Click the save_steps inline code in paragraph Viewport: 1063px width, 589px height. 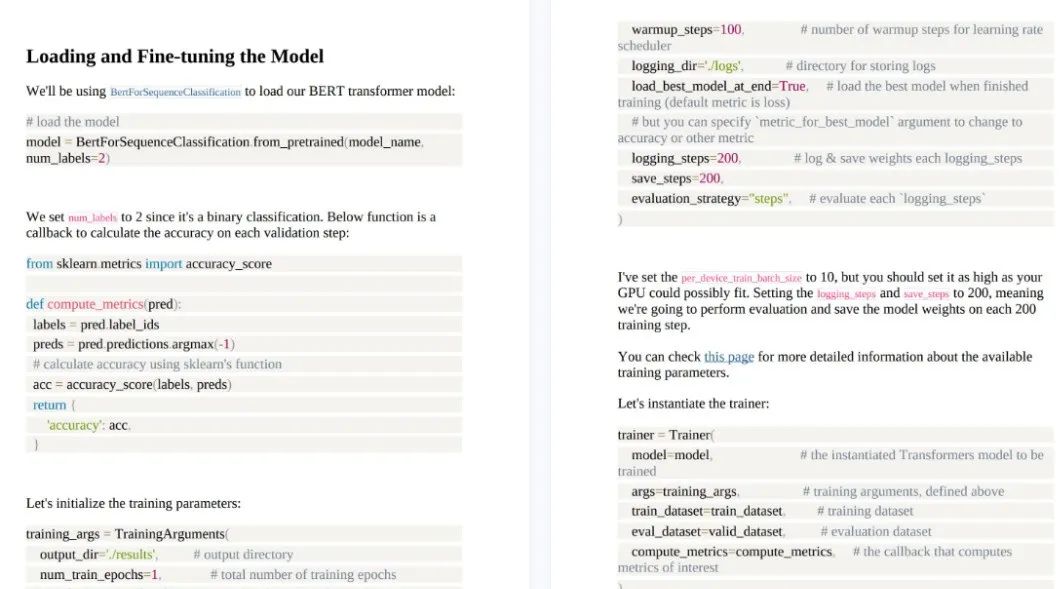[x=926, y=293]
